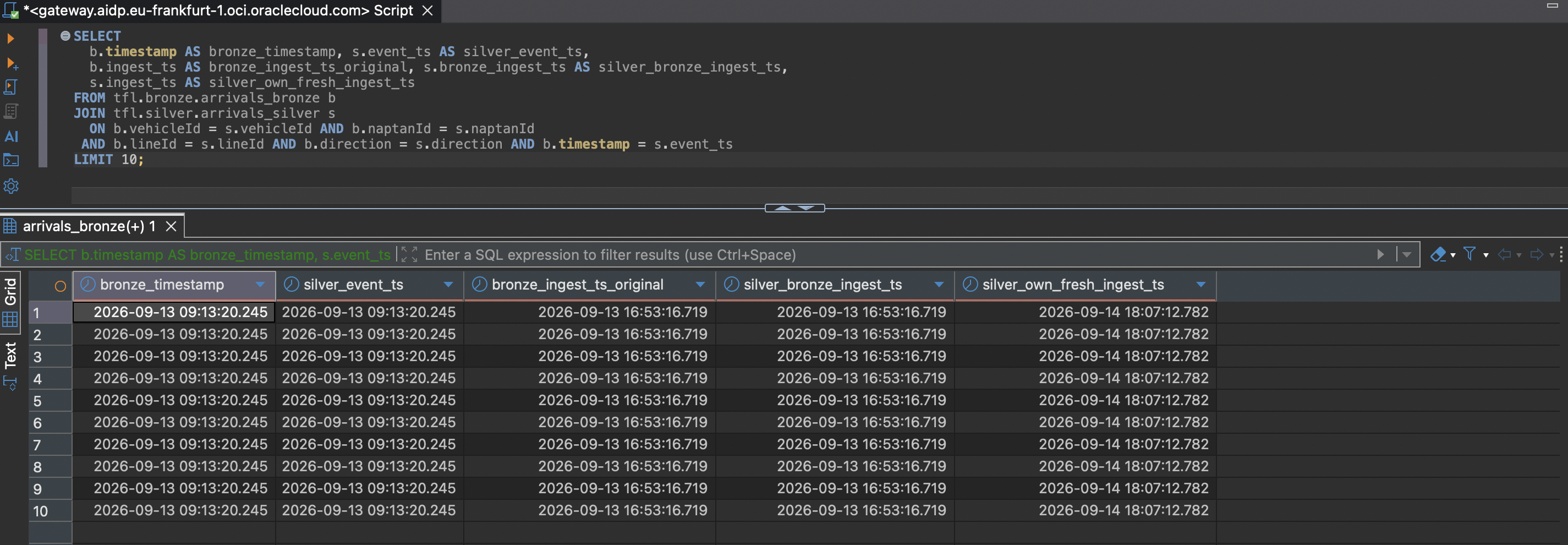Place cursor on the LIMIT 10 line
This screenshot has width=1568, height=545.
click(x=109, y=160)
